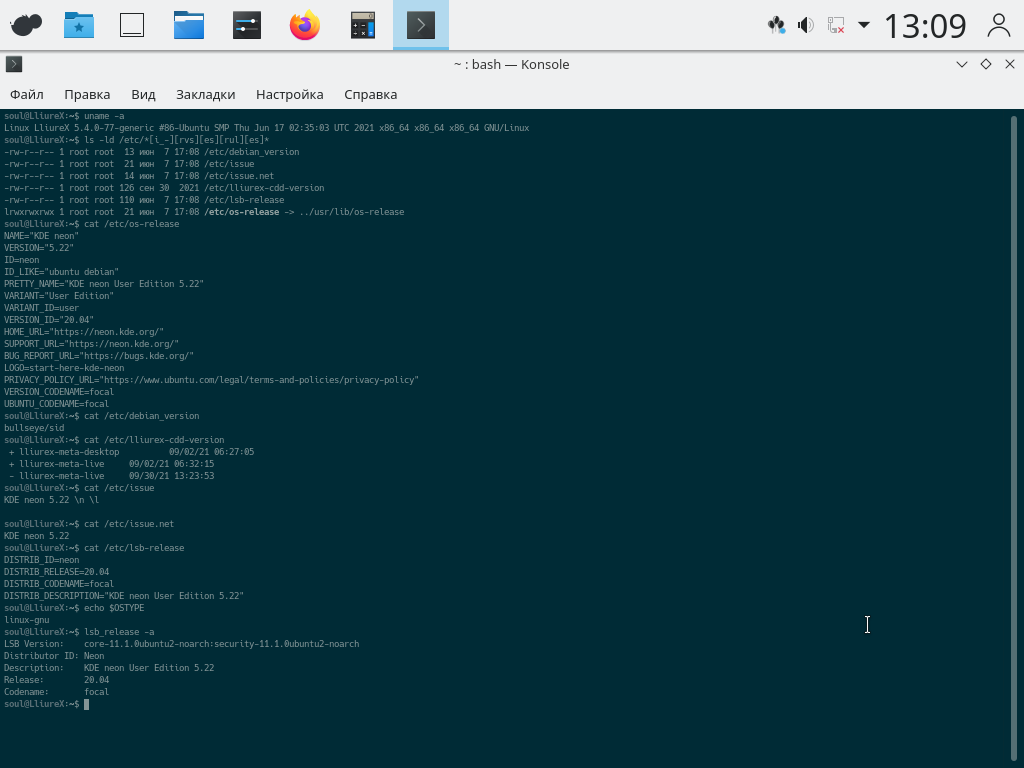
Task: Click the line "Distributor ID: Neon"
Action: [54, 656]
